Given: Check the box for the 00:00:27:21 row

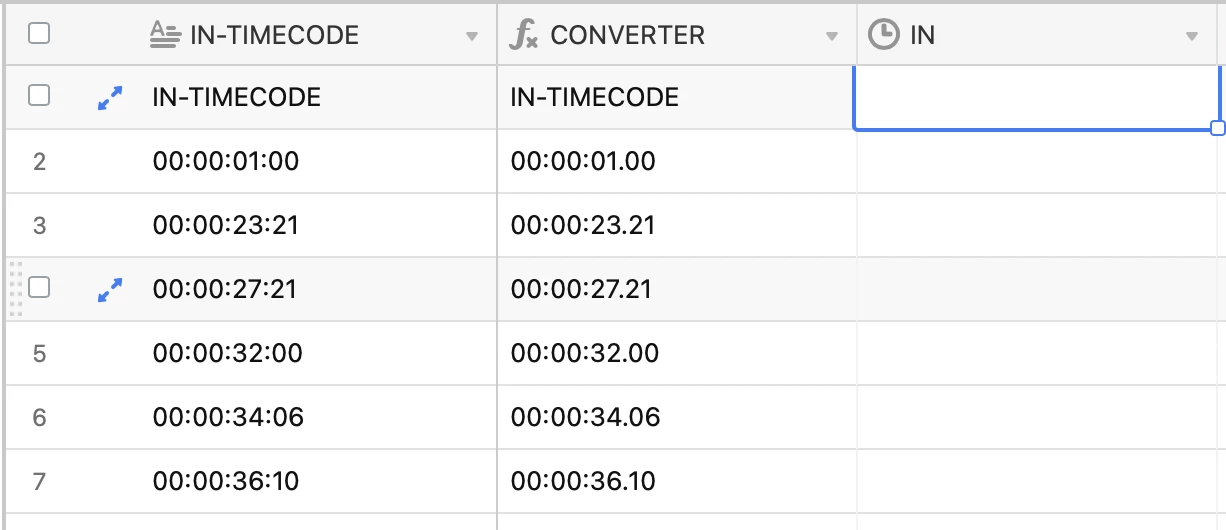Looking at the screenshot, I should pos(39,288).
